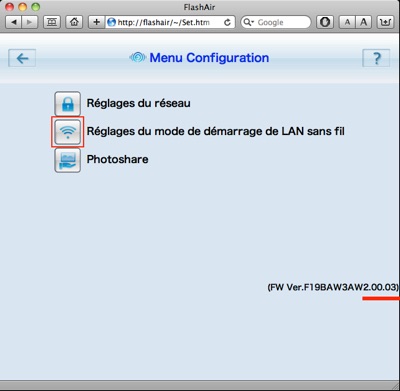Click the browser forward arrow

coord(30,22)
